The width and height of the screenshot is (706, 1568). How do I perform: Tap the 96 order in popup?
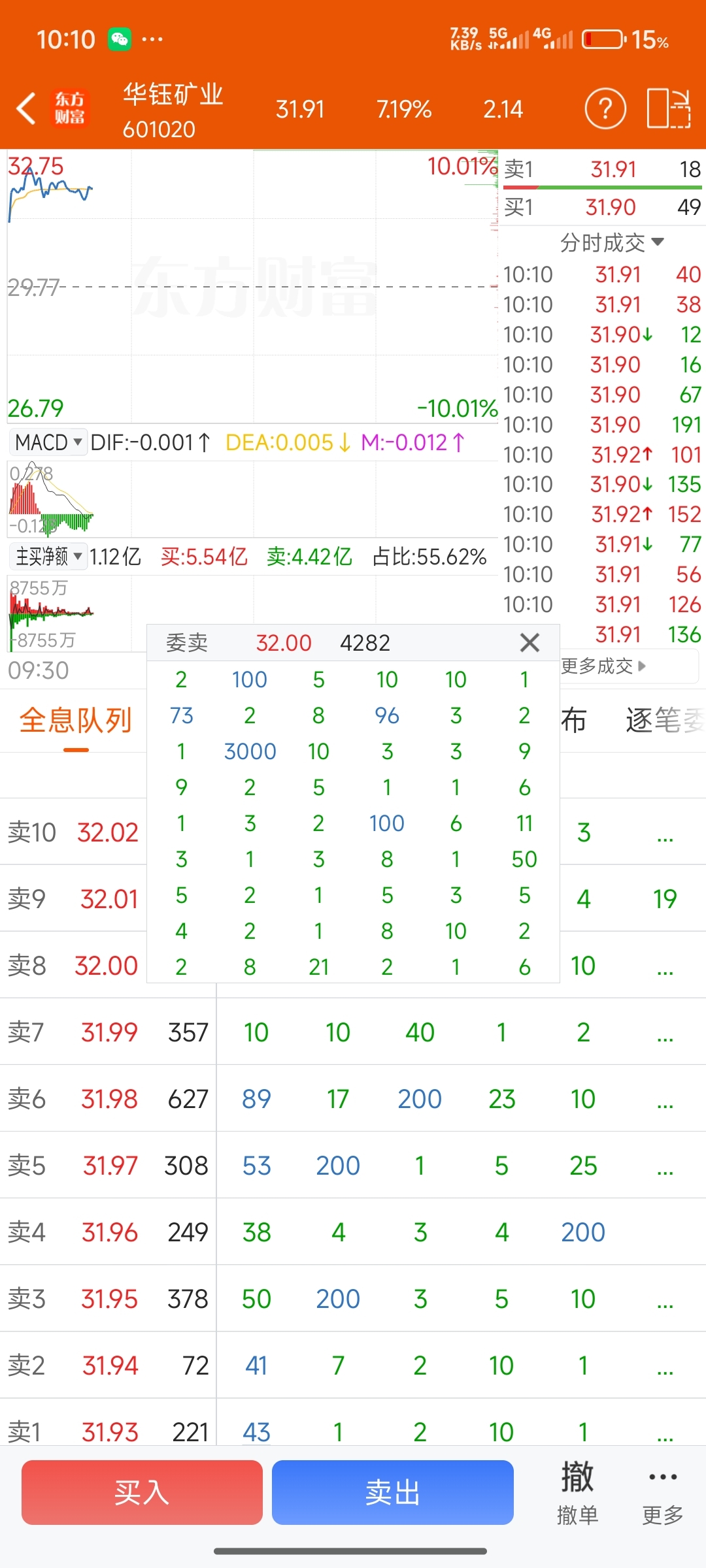pos(387,715)
